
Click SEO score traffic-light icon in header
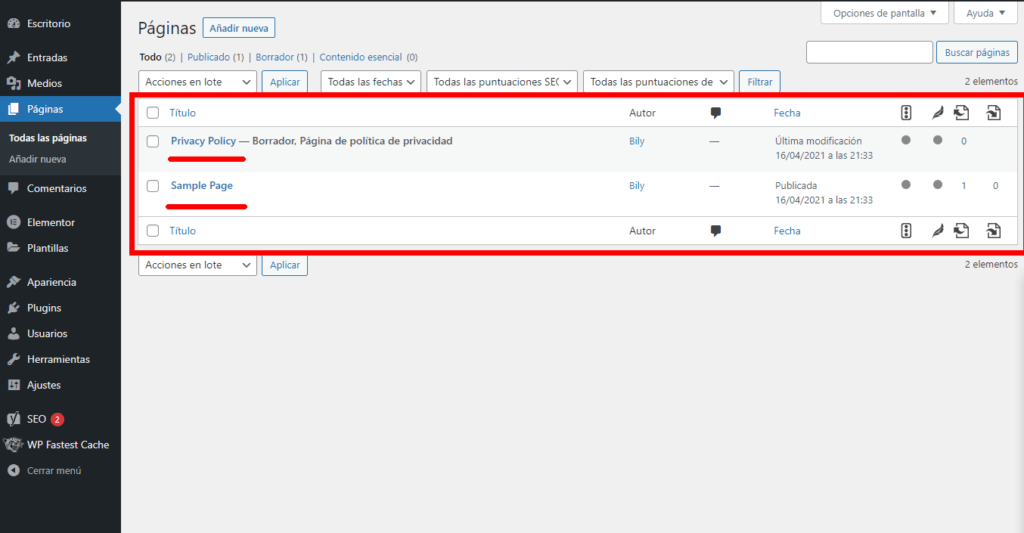[906, 113]
